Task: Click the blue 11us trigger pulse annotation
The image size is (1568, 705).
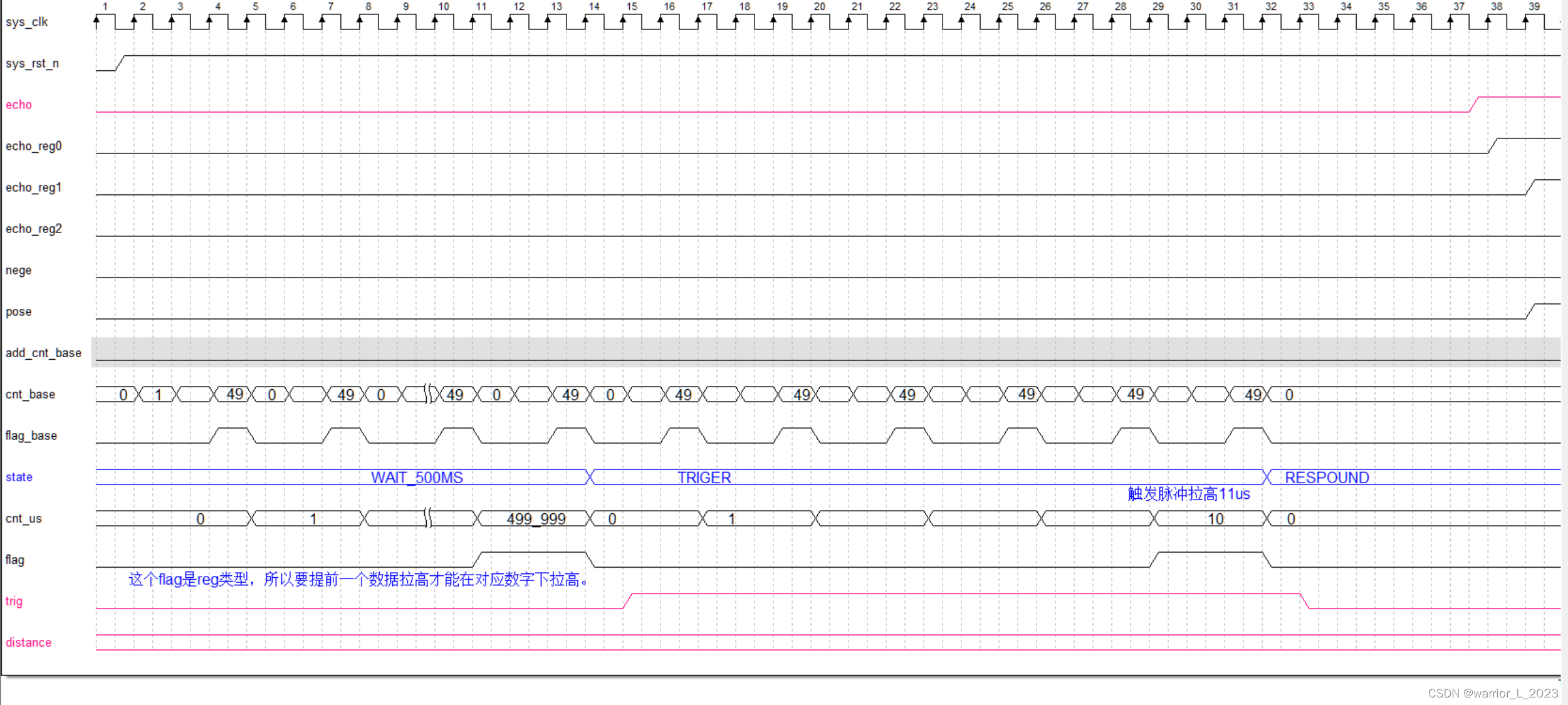Action: pyautogui.click(x=1188, y=494)
